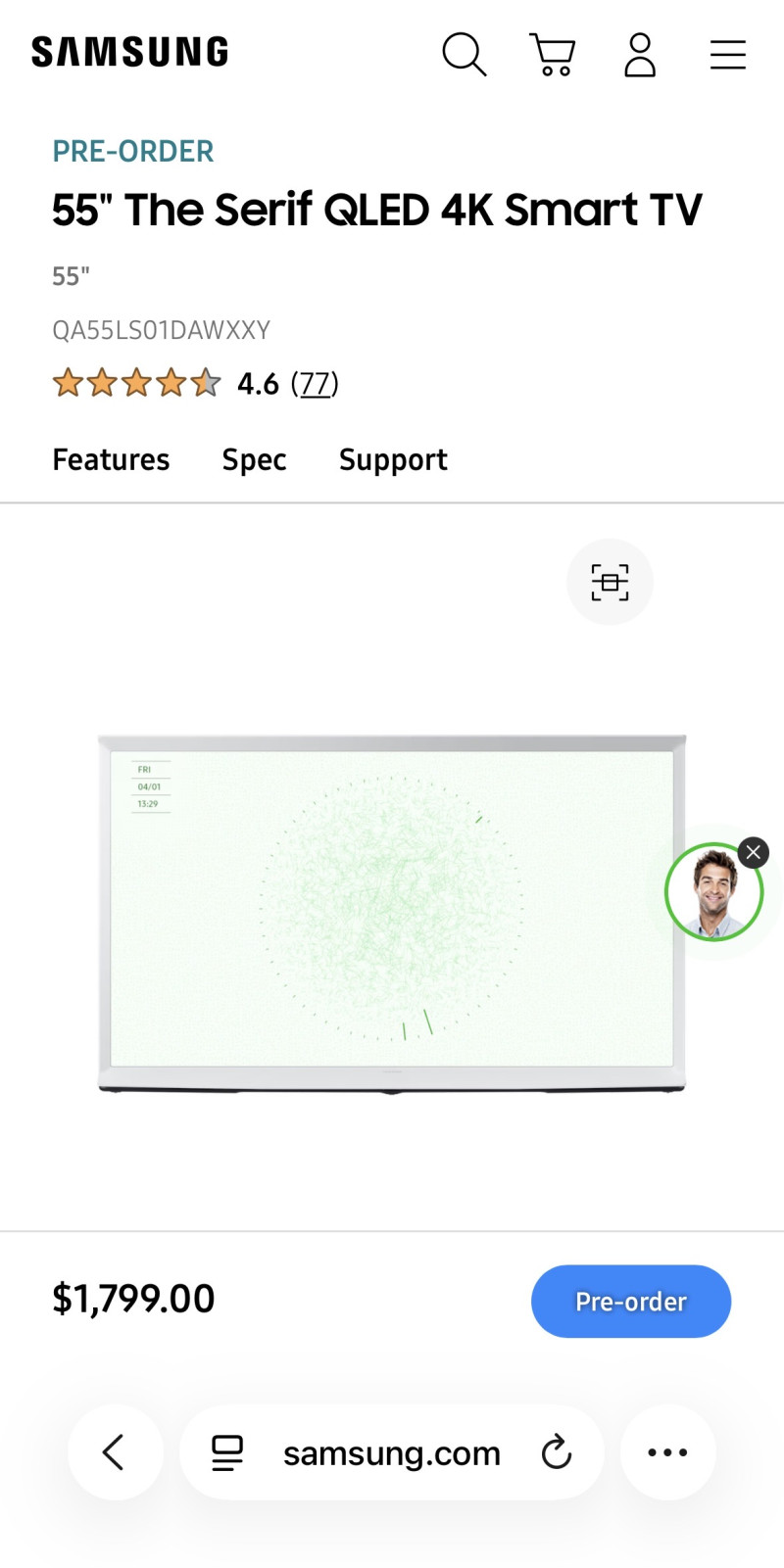Click the blue Pre-order button
Screen dimensions: 784x1568
click(x=631, y=1301)
